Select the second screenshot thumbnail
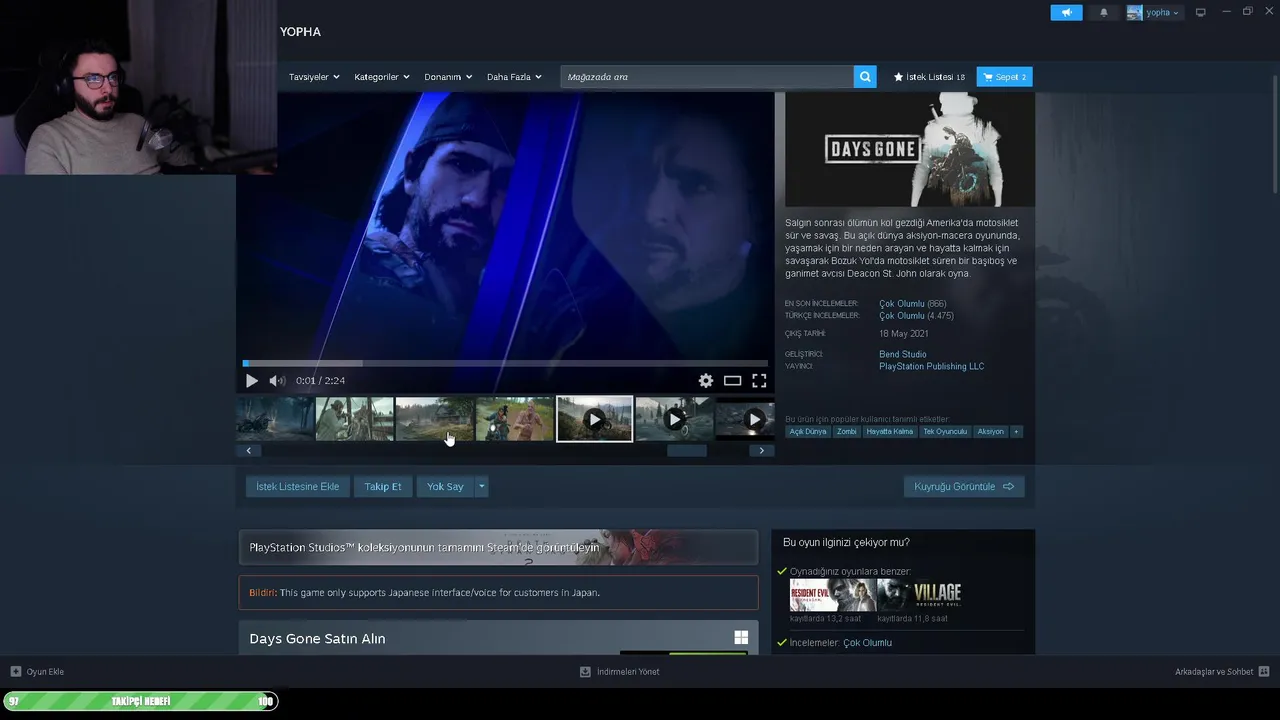This screenshot has height=720, width=1280. (355, 419)
